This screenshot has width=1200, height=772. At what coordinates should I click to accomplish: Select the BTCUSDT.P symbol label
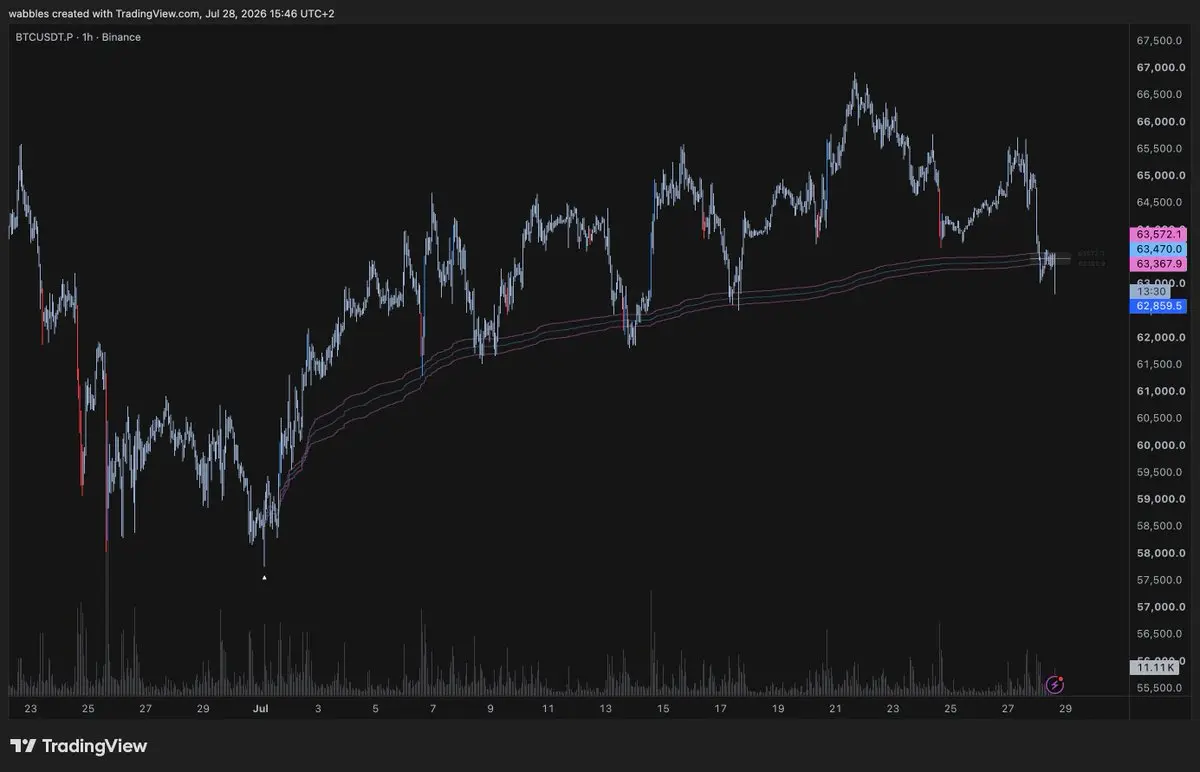tap(46, 37)
